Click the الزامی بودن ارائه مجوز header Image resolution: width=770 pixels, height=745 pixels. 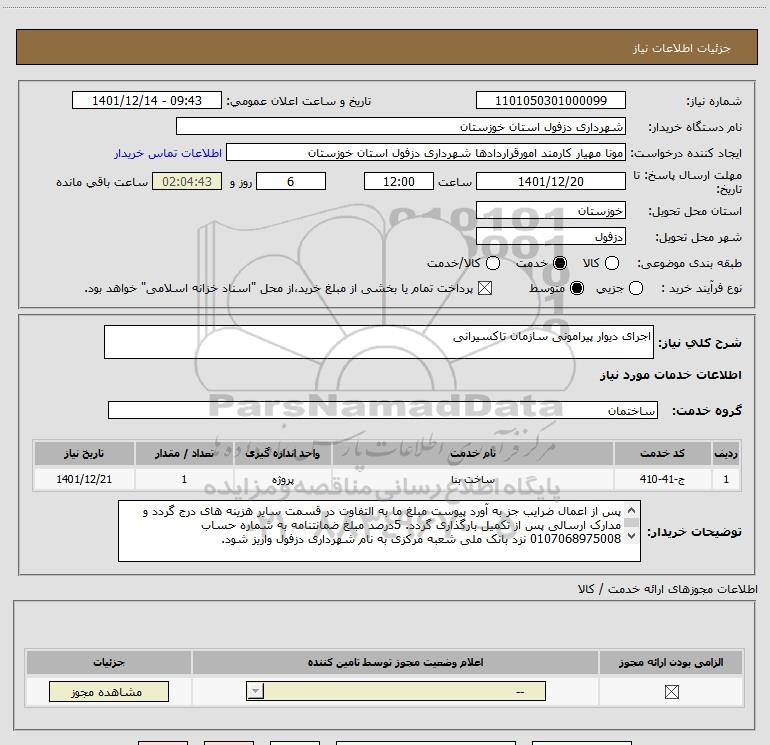(671, 662)
